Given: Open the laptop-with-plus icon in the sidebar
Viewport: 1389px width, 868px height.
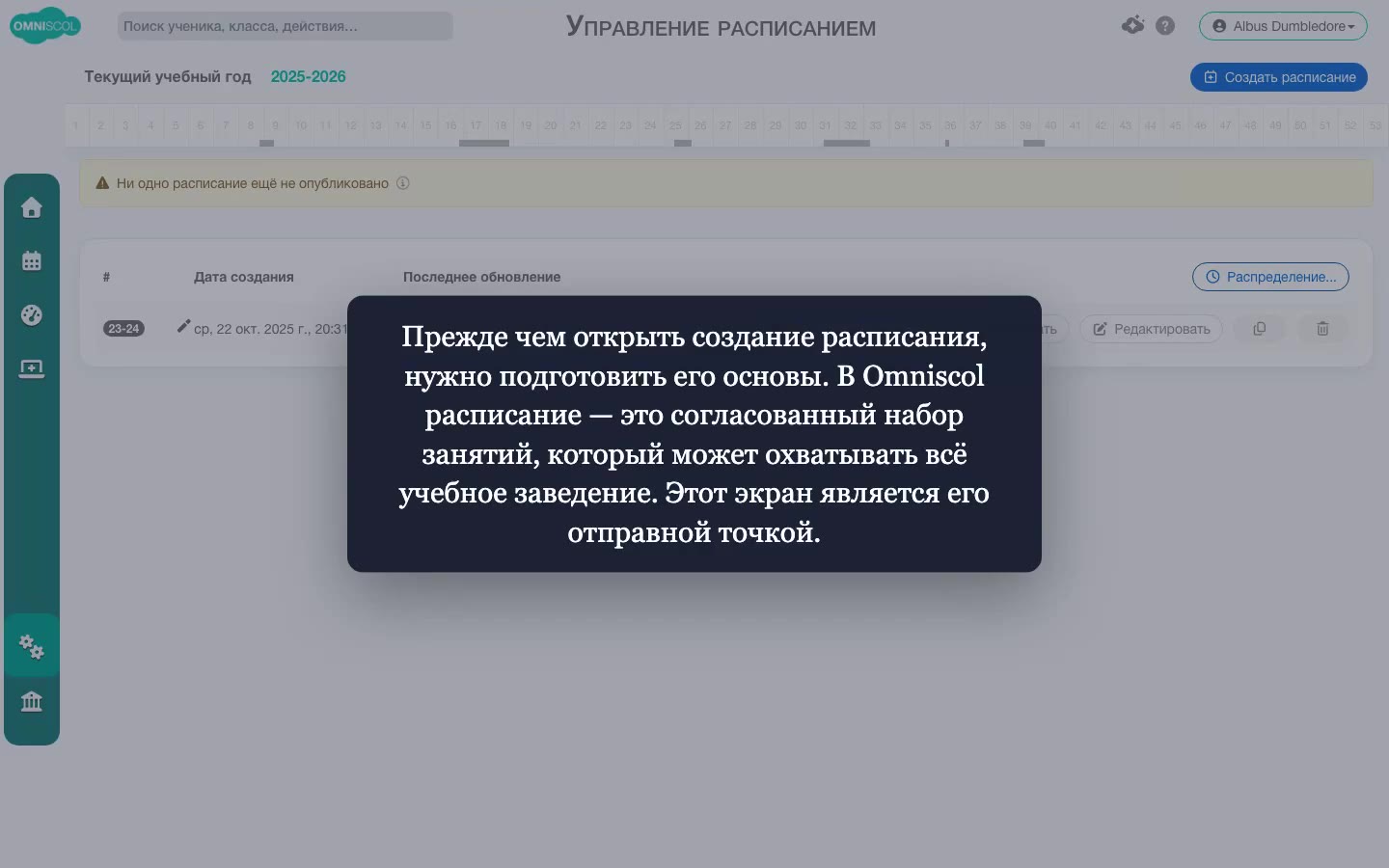Looking at the screenshot, I should point(32,369).
